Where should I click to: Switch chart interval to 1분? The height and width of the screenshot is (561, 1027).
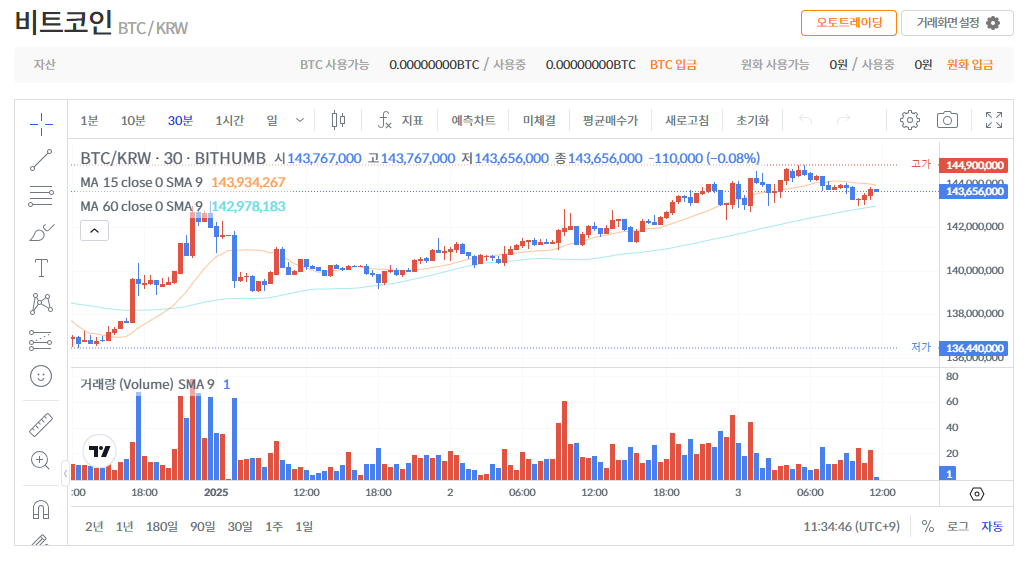click(89, 120)
